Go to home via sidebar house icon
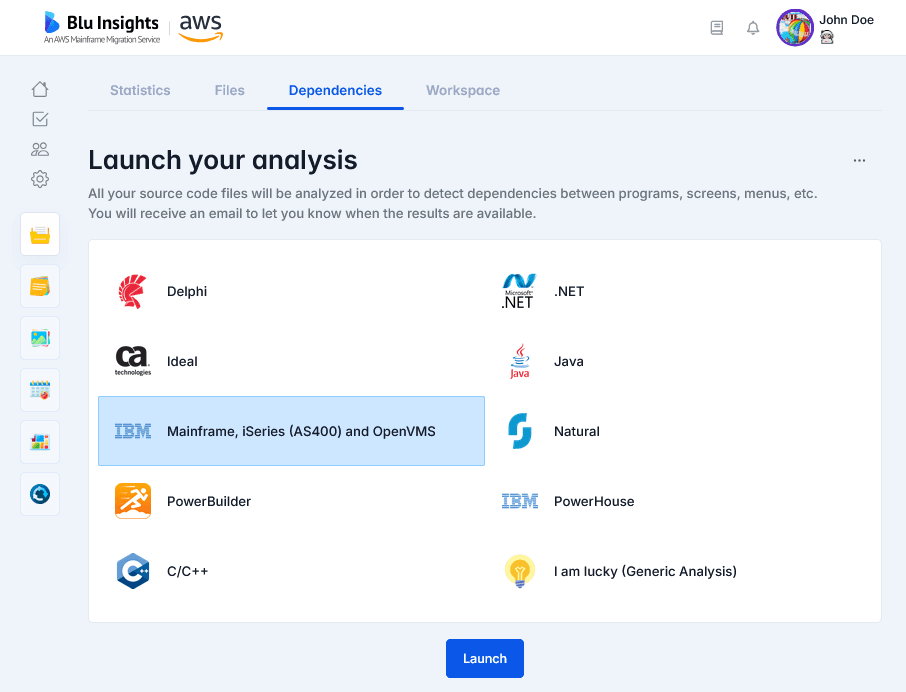This screenshot has height=692, width=906. pyautogui.click(x=40, y=89)
